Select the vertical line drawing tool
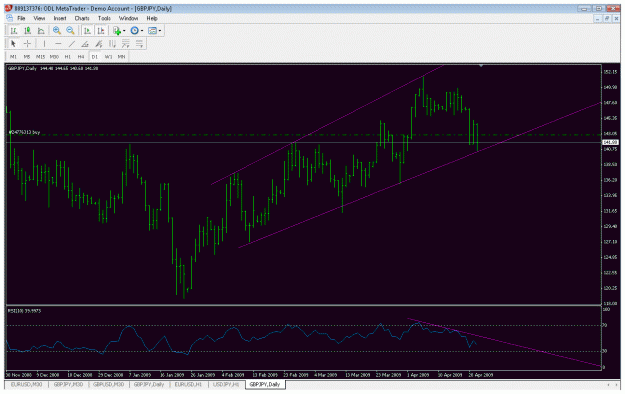Image resolution: width=625 pixels, height=394 pixels. (44, 43)
